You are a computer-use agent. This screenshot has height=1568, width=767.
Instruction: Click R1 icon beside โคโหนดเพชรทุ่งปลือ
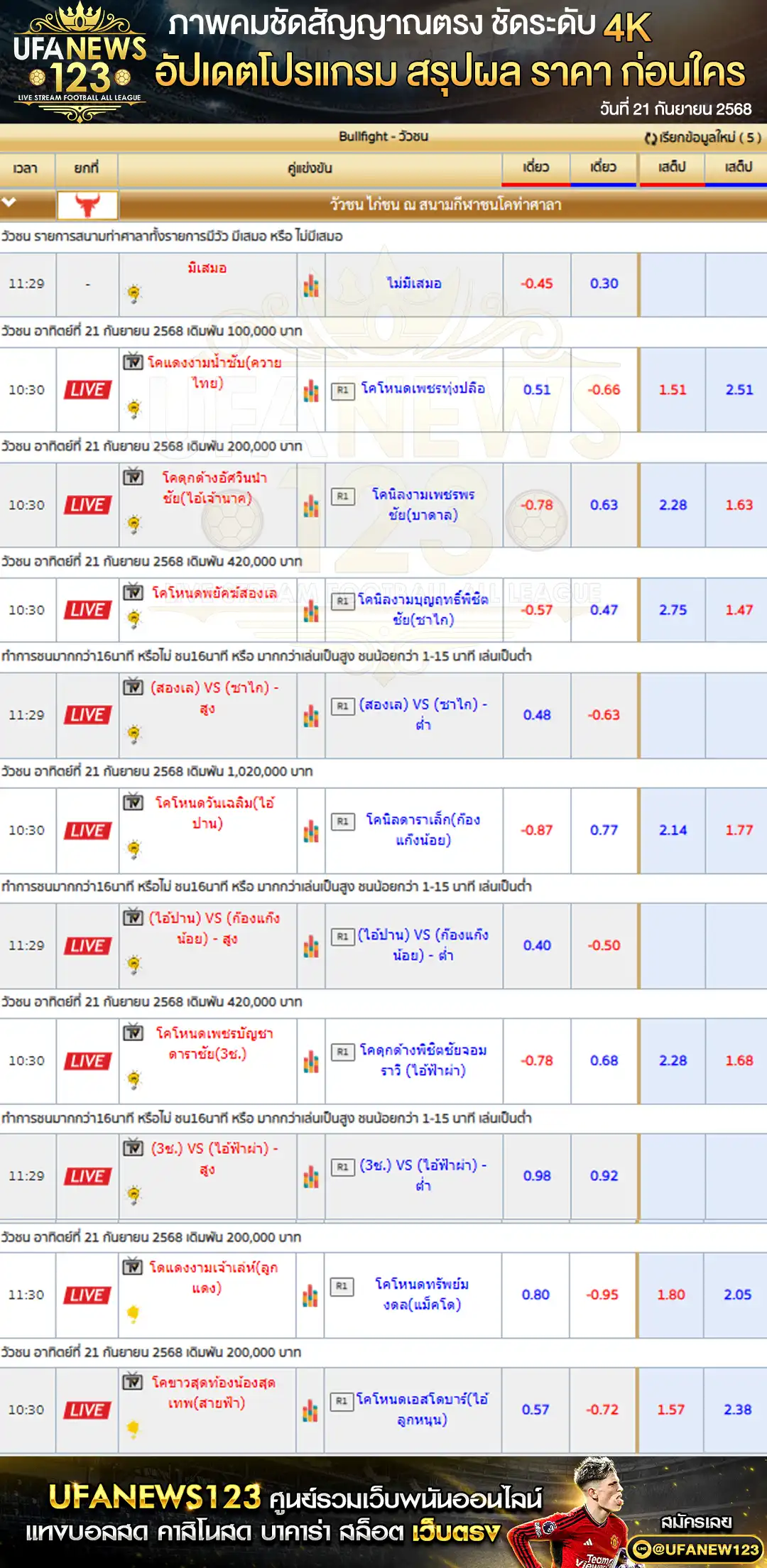pyautogui.click(x=343, y=390)
